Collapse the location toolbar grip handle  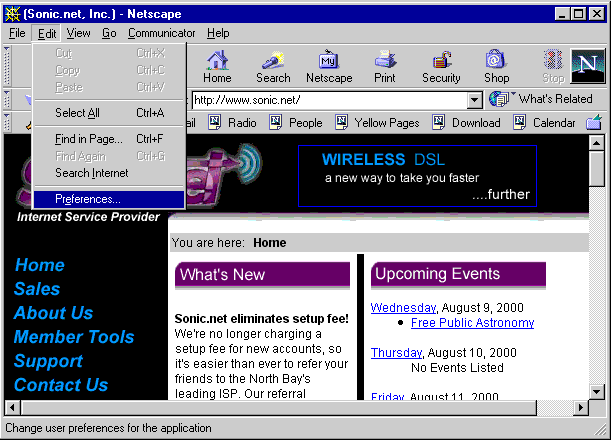point(7,99)
